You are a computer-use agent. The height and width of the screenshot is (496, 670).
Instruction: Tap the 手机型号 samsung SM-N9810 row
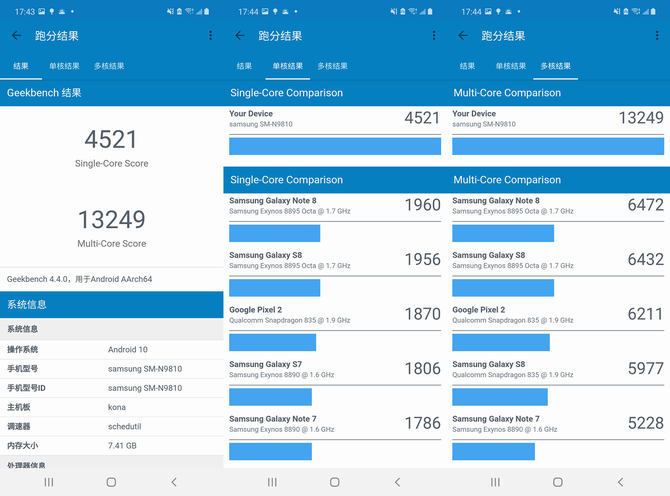tap(112, 369)
